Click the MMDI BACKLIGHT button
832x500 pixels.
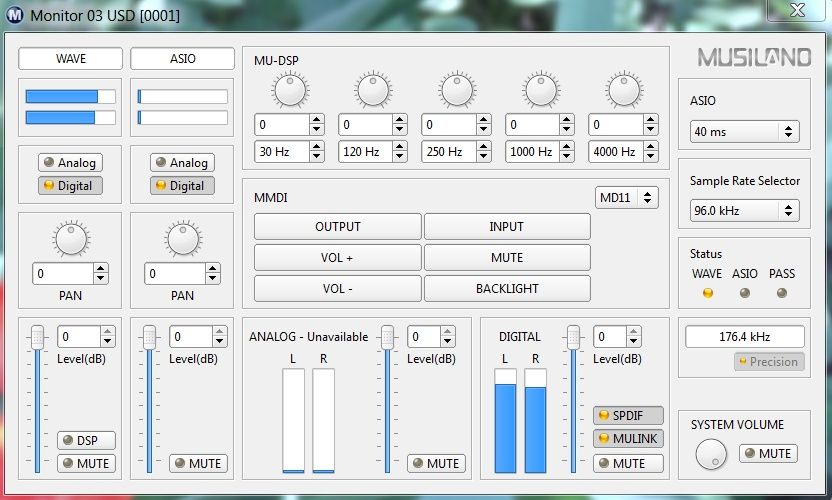pos(507,289)
